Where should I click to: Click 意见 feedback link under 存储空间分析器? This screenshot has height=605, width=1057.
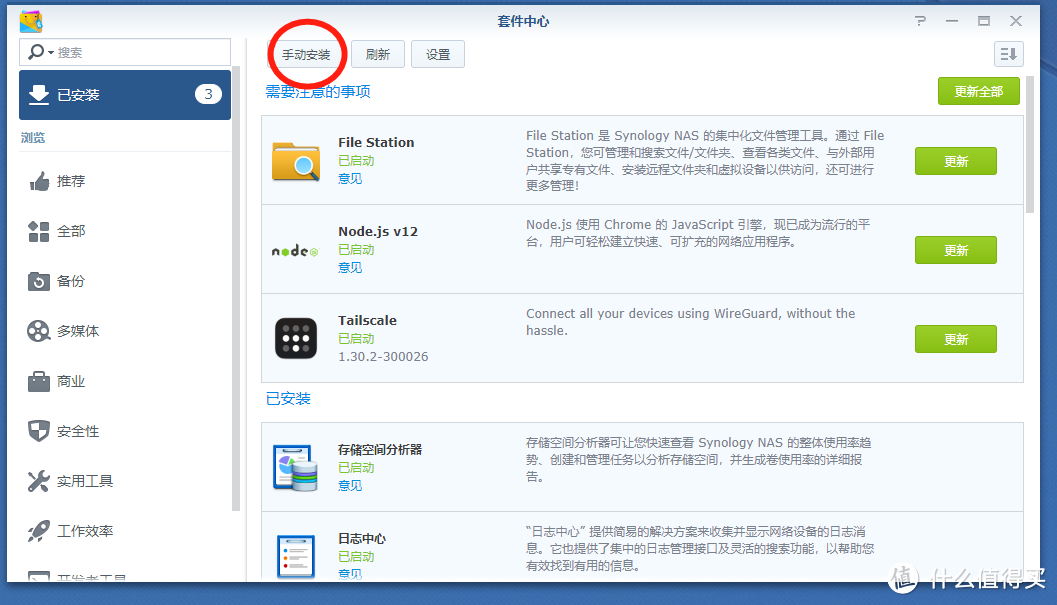pyautogui.click(x=350, y=486)
